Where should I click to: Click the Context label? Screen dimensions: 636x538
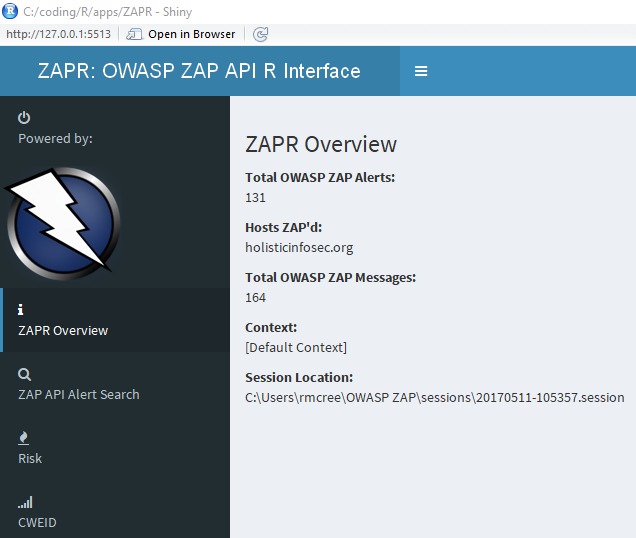[x=271, y=327]
